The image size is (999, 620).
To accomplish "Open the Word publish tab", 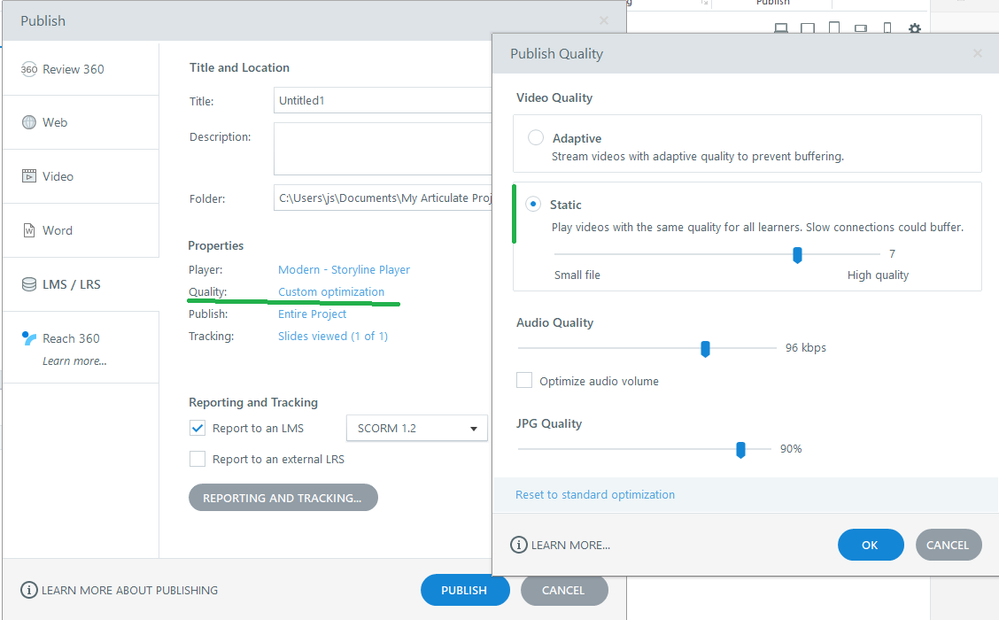I will pos(80,231).
